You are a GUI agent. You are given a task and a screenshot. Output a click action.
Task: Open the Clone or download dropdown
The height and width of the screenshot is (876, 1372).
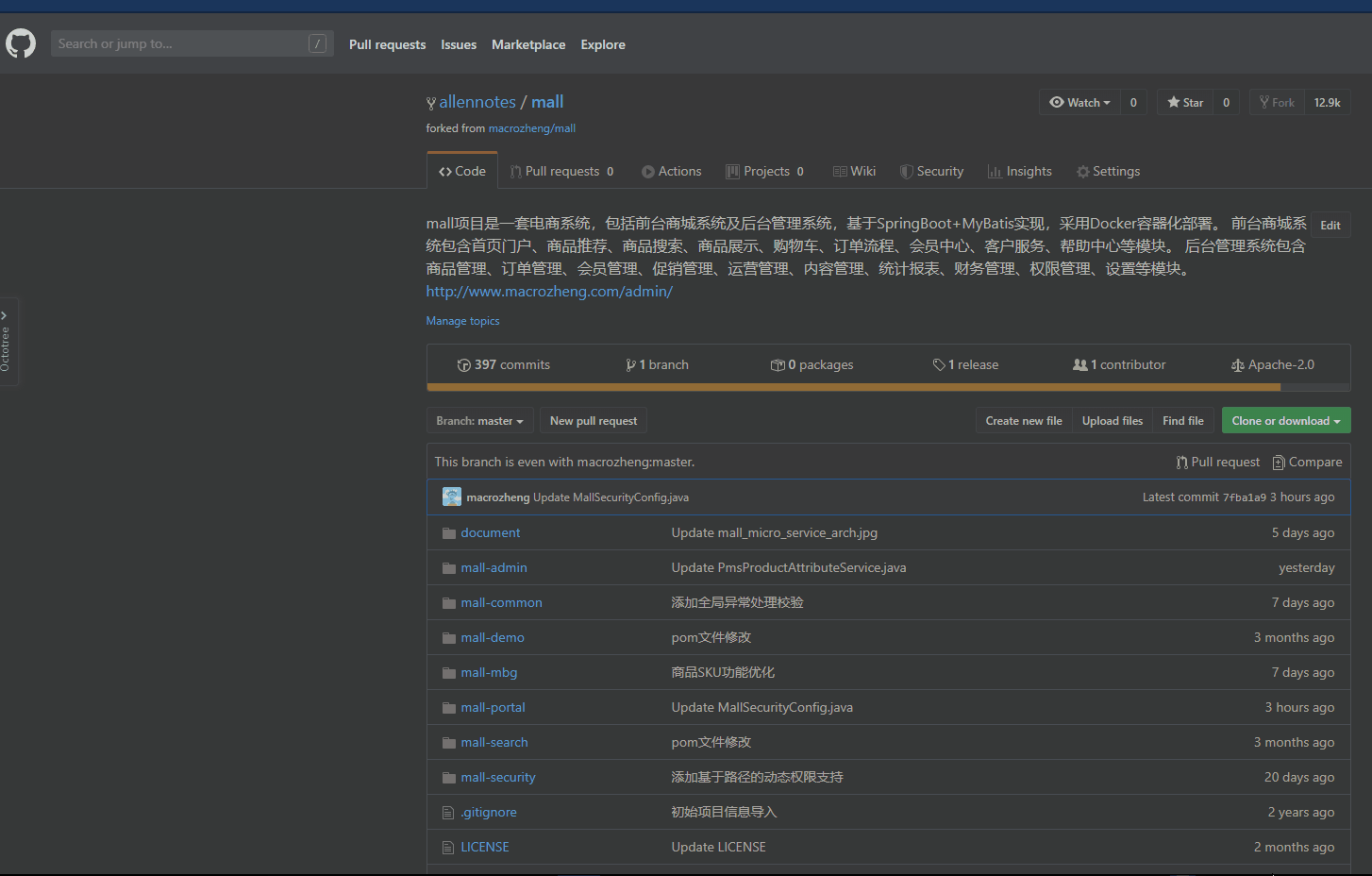tap(1286, 421)
